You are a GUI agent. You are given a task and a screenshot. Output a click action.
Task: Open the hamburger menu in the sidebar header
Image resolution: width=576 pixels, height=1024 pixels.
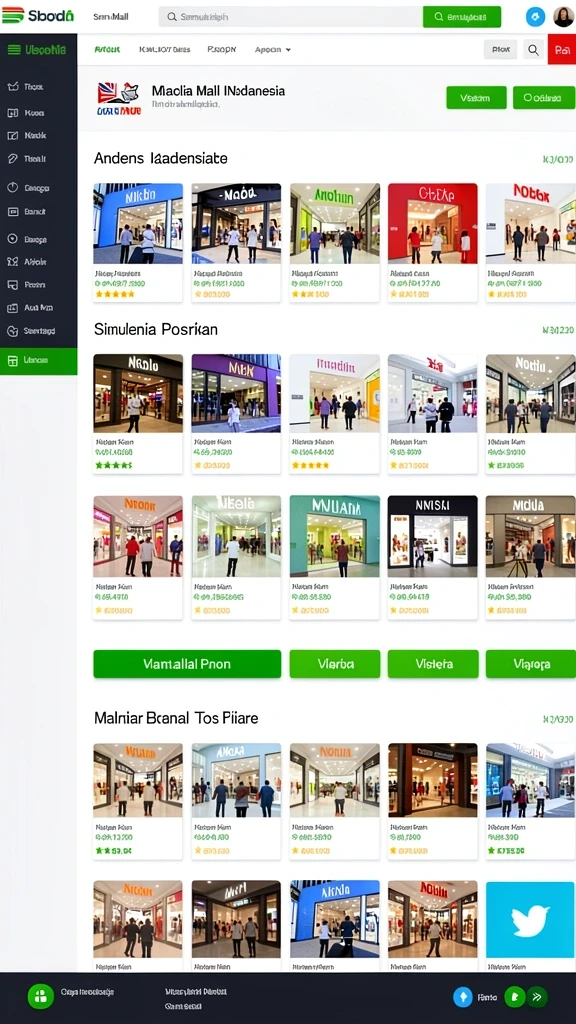coord(13,50)
